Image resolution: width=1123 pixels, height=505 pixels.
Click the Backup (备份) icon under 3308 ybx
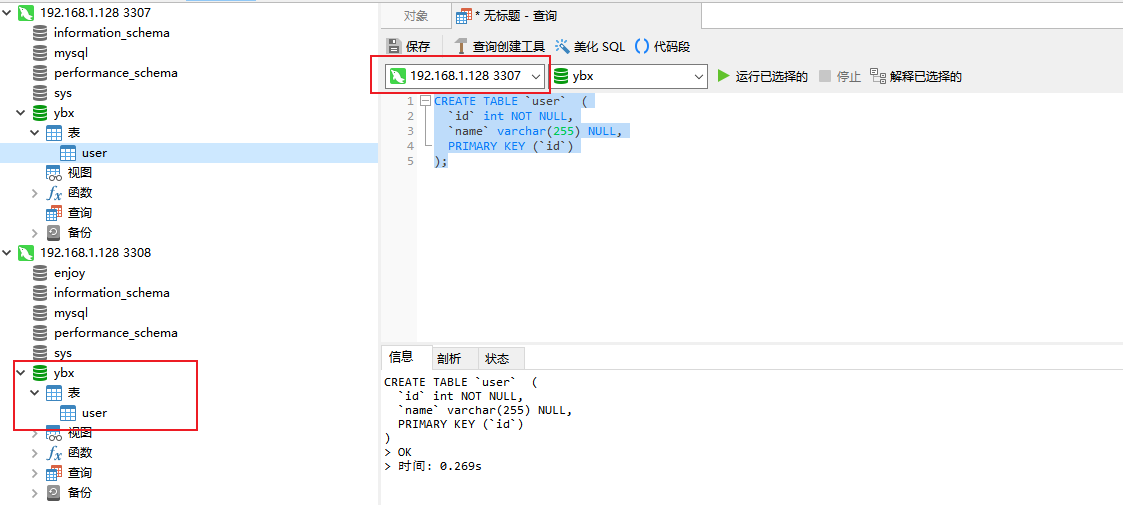[54, 493]
